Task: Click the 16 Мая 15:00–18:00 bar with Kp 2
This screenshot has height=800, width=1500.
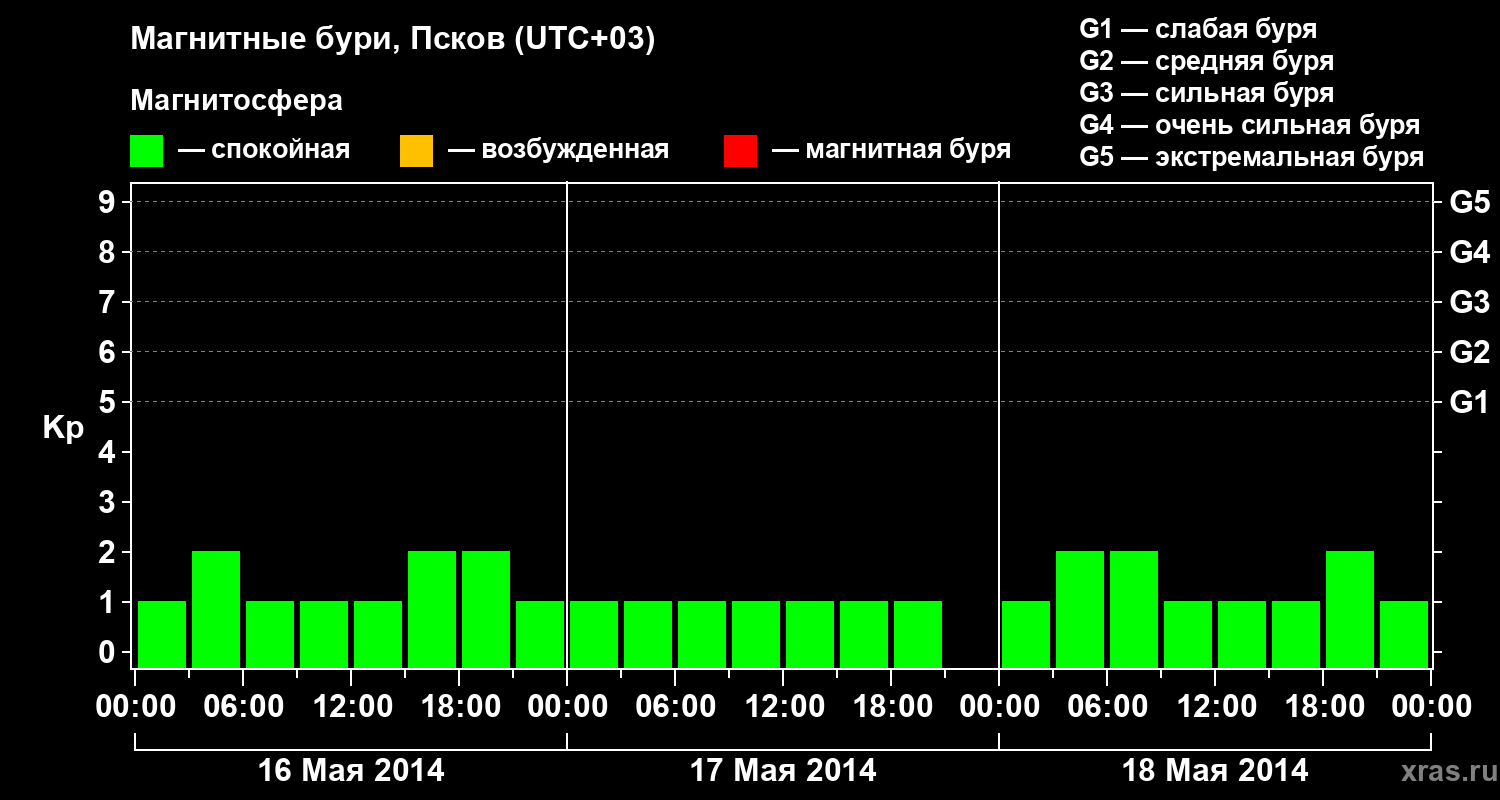Action: pyautogui.click(x=432, y=609)
